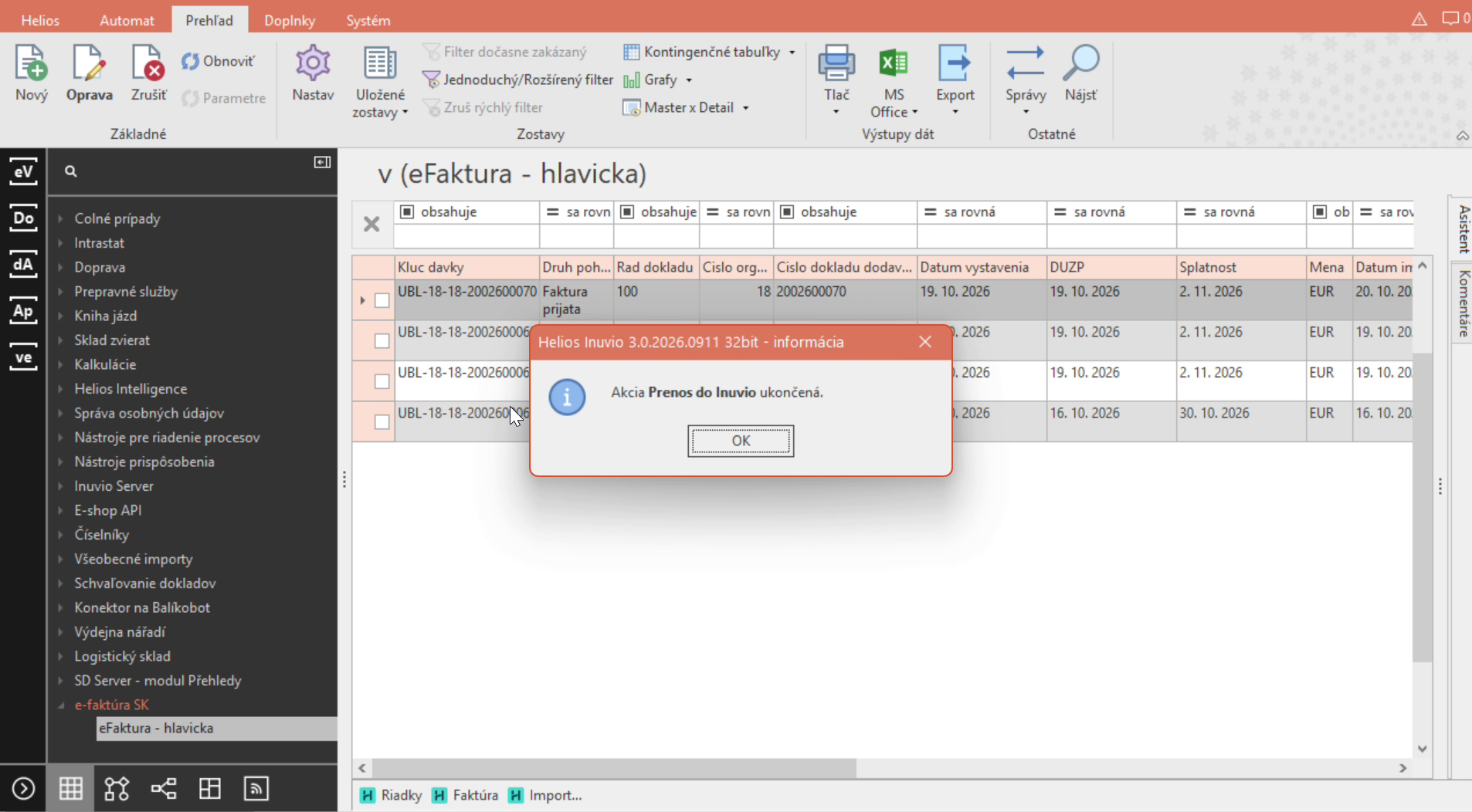Image resolution: width=1472 pixels, height=812 pixels.
Task: Click the Zrušiť delete icon
Action: coord(148,64)
